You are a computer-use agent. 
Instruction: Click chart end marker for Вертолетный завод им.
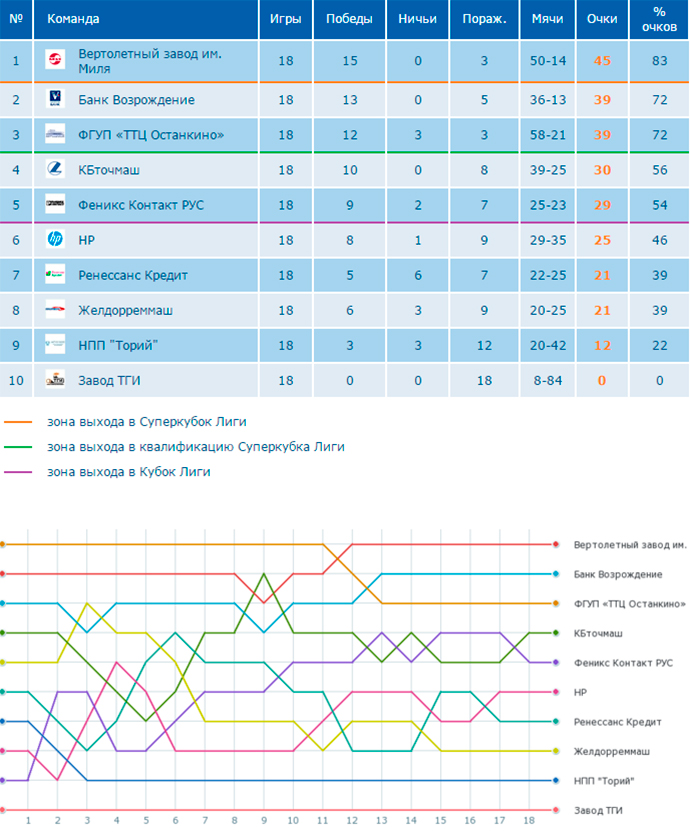click(x=556, y=544)
